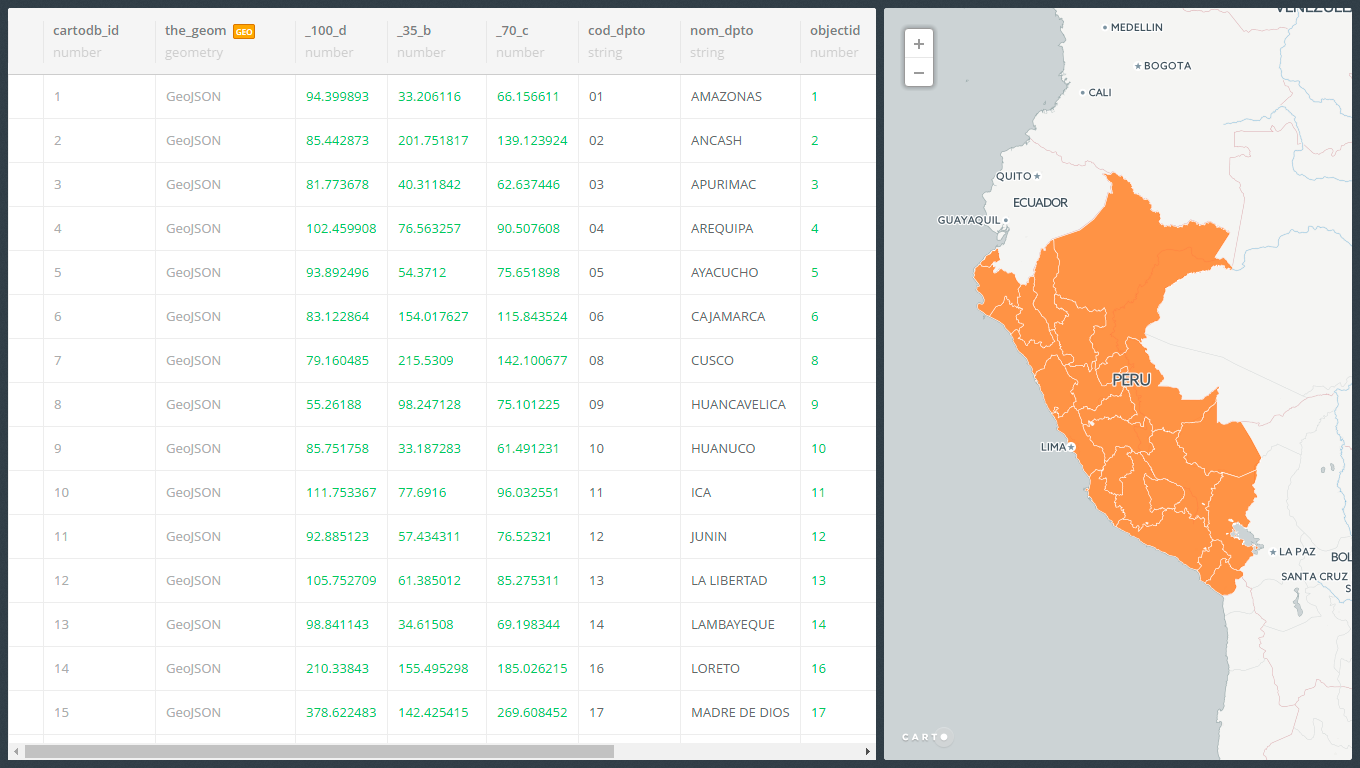Click the value 102.459908
Viewport: 1360px width, 768px height.
(x=341, y=229)
